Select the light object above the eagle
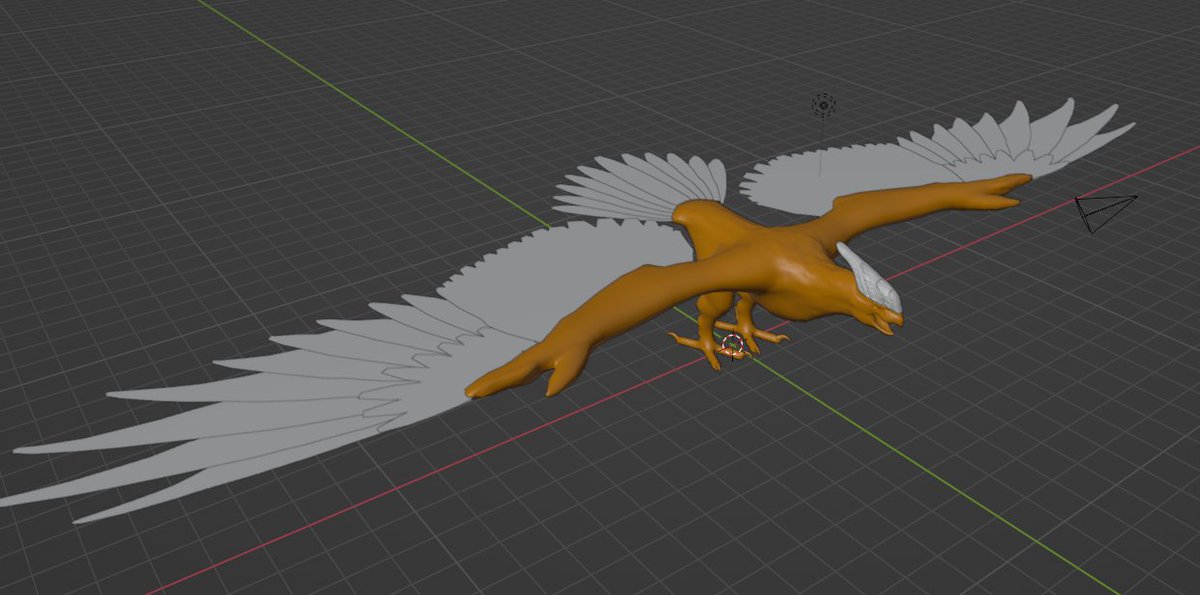This screenshot has height=595, width=1200. [823, 104]
